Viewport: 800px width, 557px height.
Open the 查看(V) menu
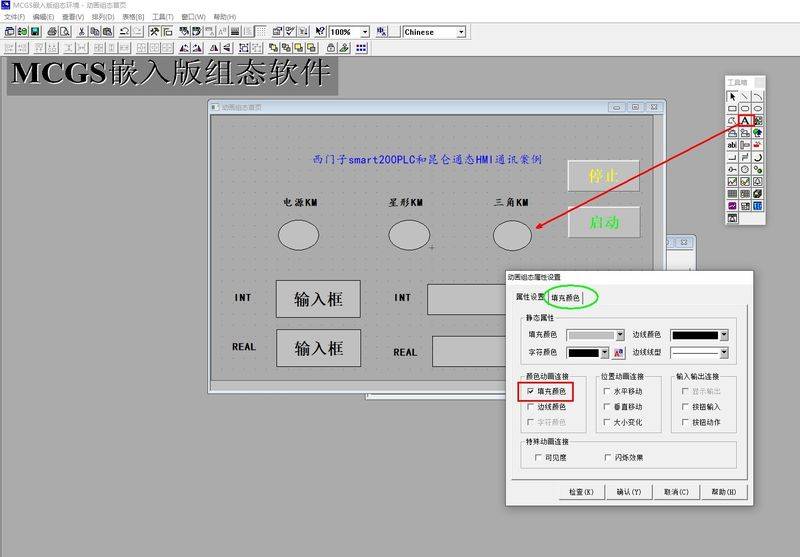coord(73,17)
